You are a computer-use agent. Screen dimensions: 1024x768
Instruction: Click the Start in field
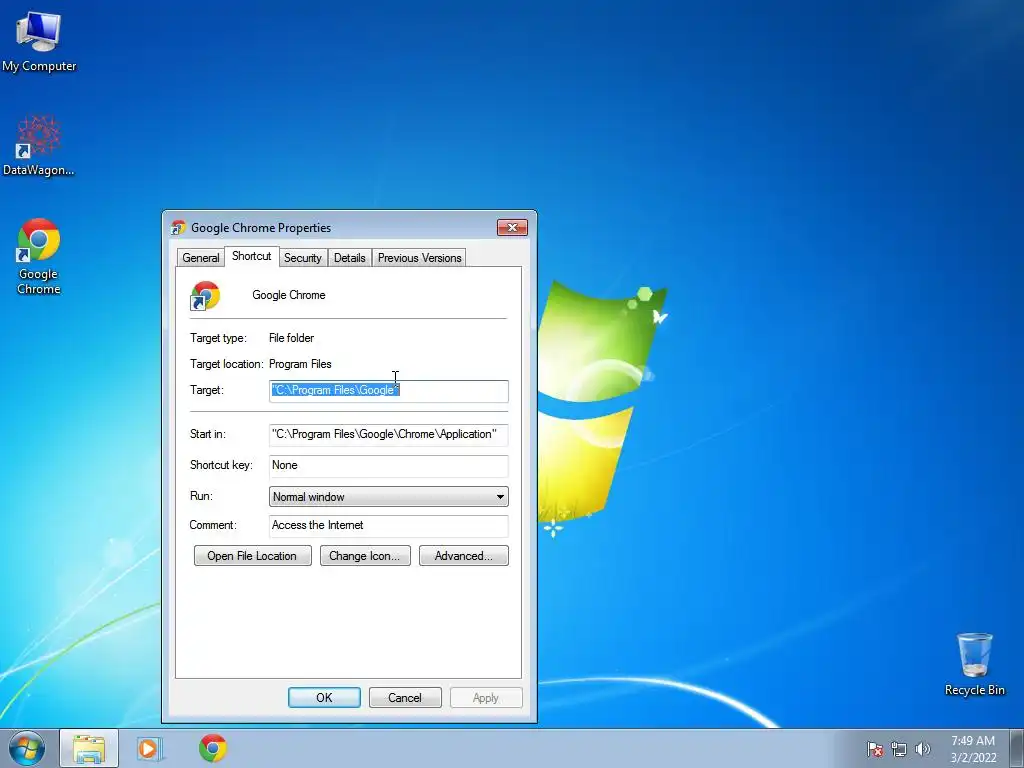[x=389, y=434]
